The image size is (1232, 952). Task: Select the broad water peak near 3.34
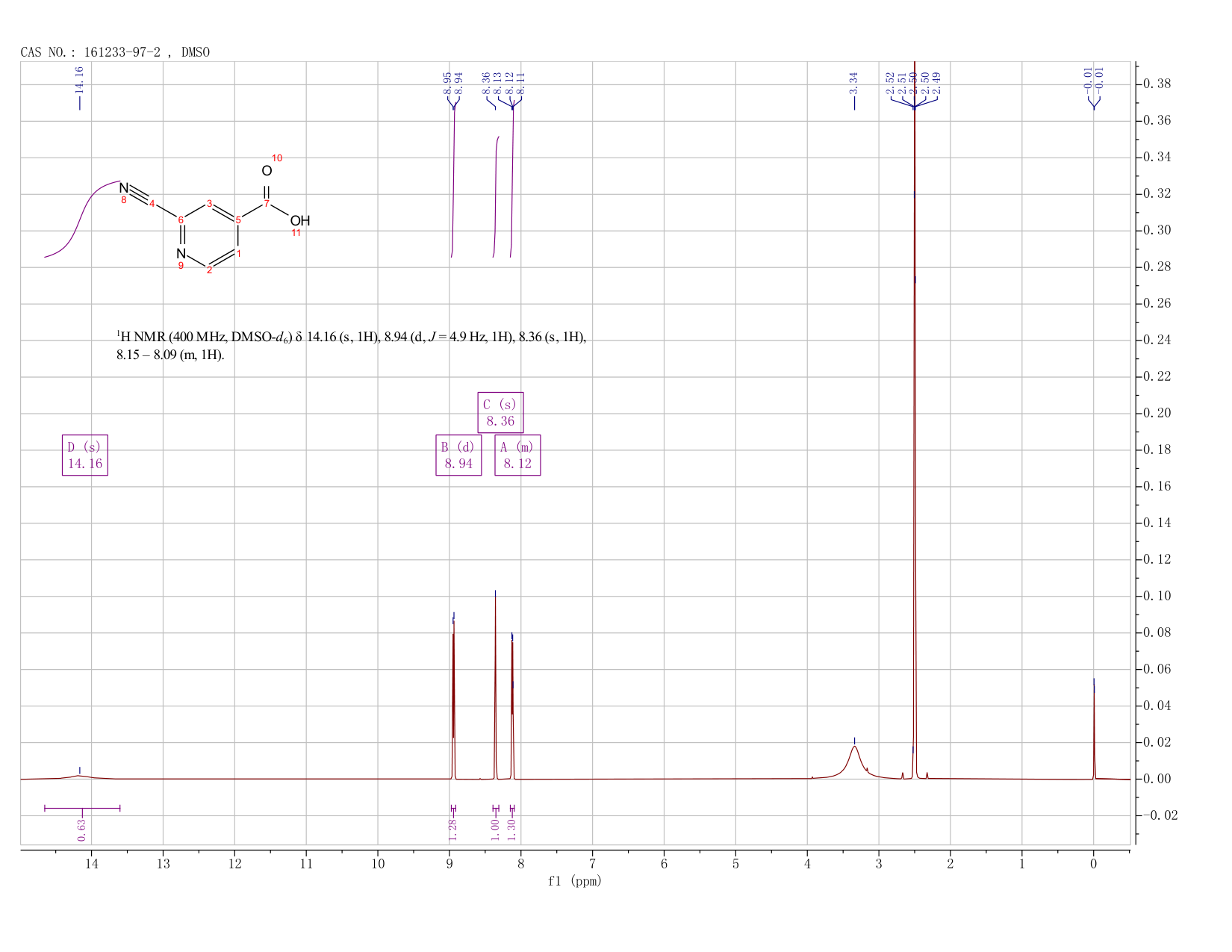(x=854, y=762)
